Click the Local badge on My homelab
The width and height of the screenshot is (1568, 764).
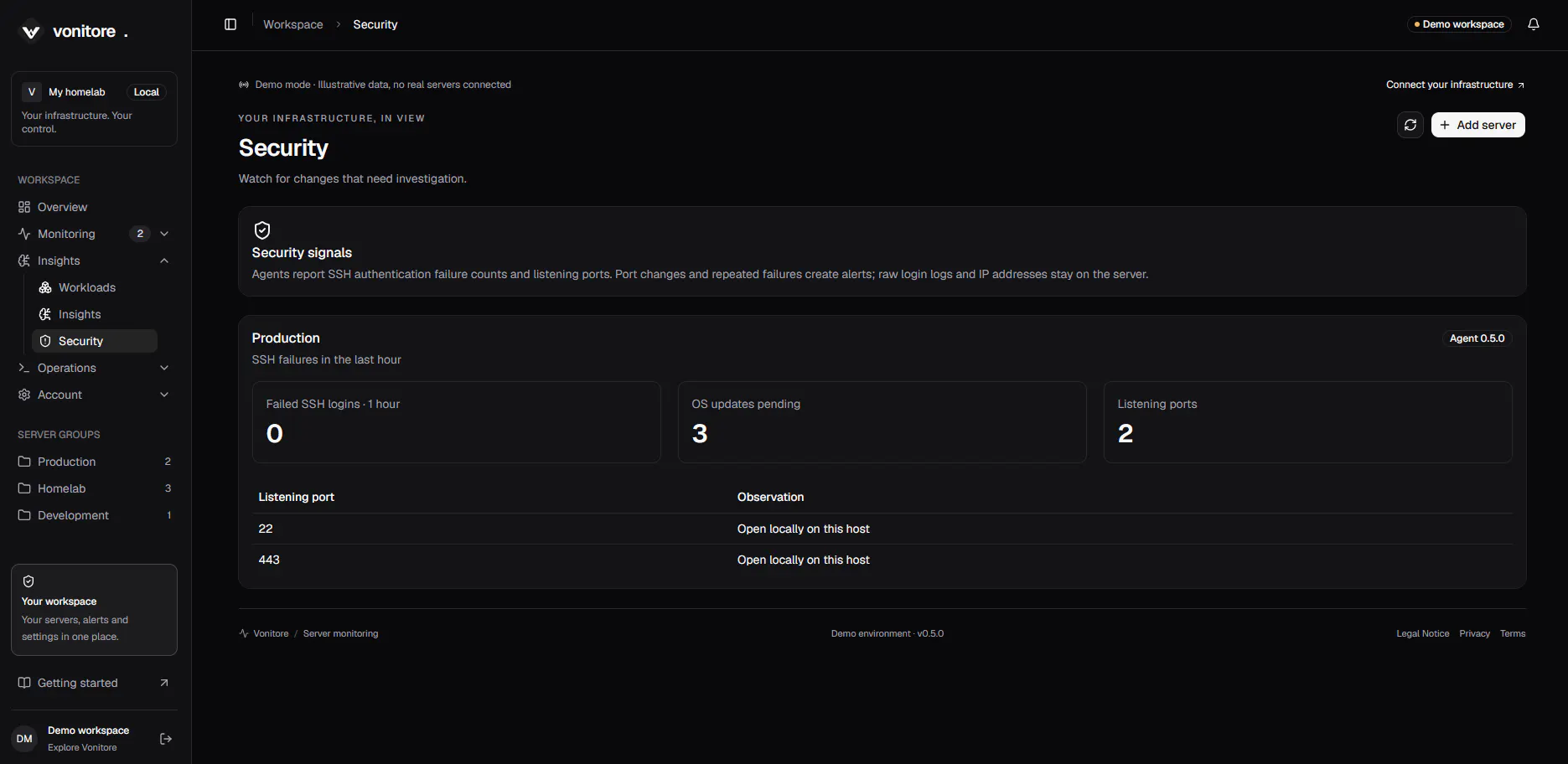(147, 92)
